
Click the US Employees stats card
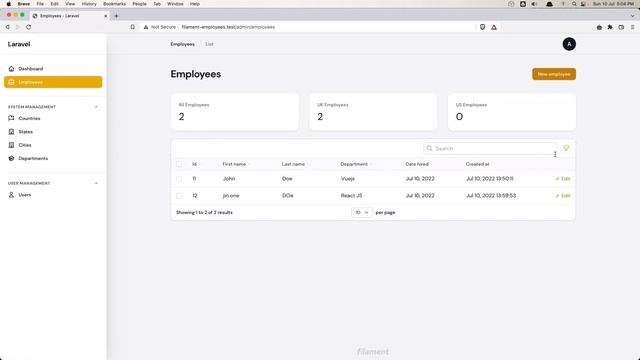[x=512, y=112]
